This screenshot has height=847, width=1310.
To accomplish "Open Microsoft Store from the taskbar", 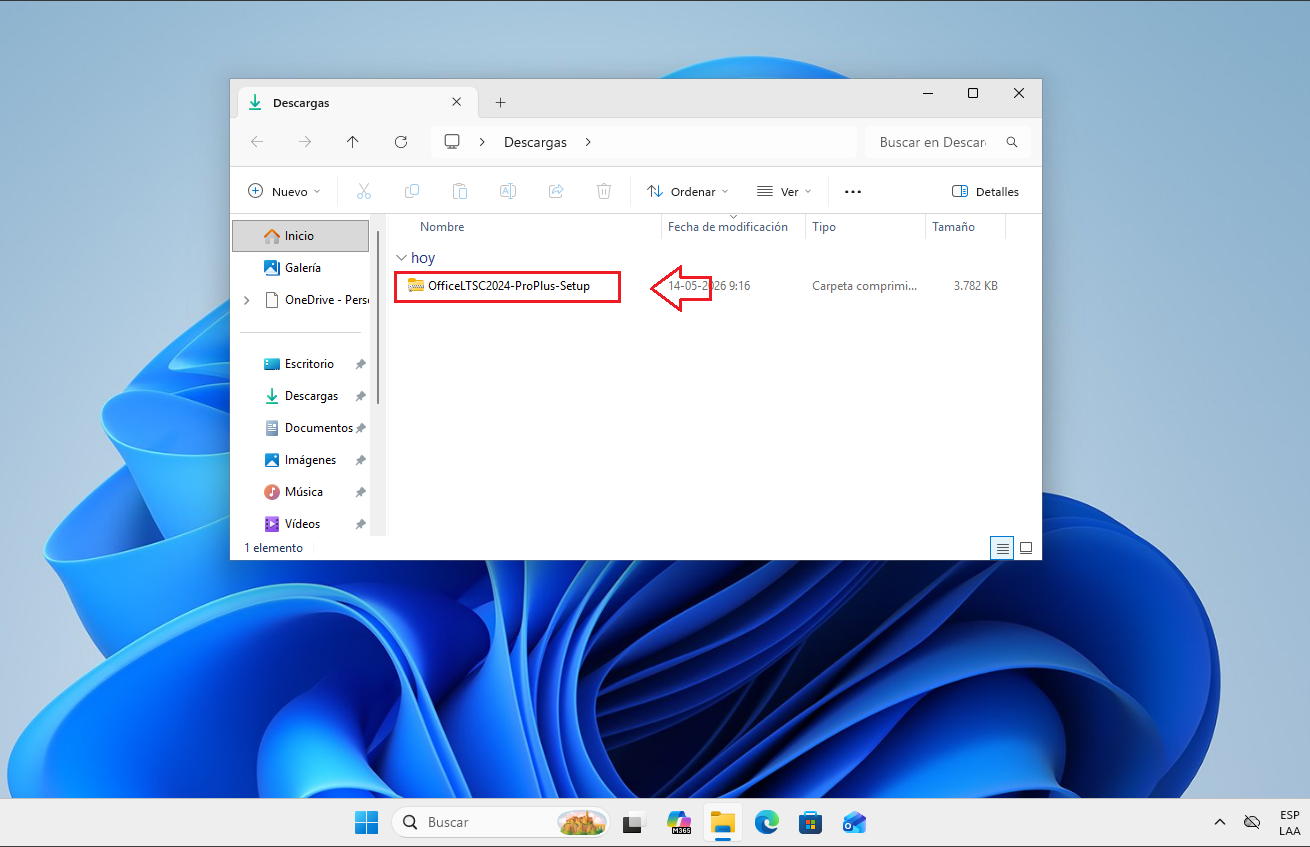I will 810,823.
